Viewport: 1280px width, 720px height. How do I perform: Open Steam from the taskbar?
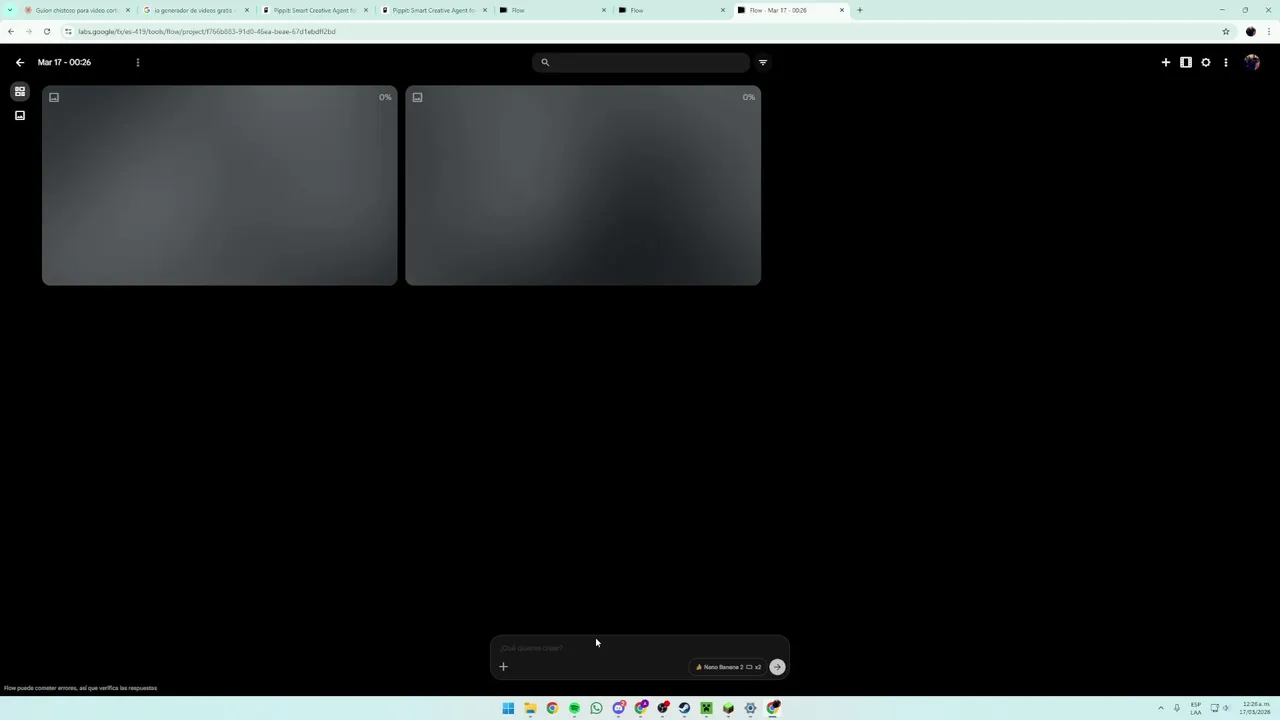click(x=684, y=708)
